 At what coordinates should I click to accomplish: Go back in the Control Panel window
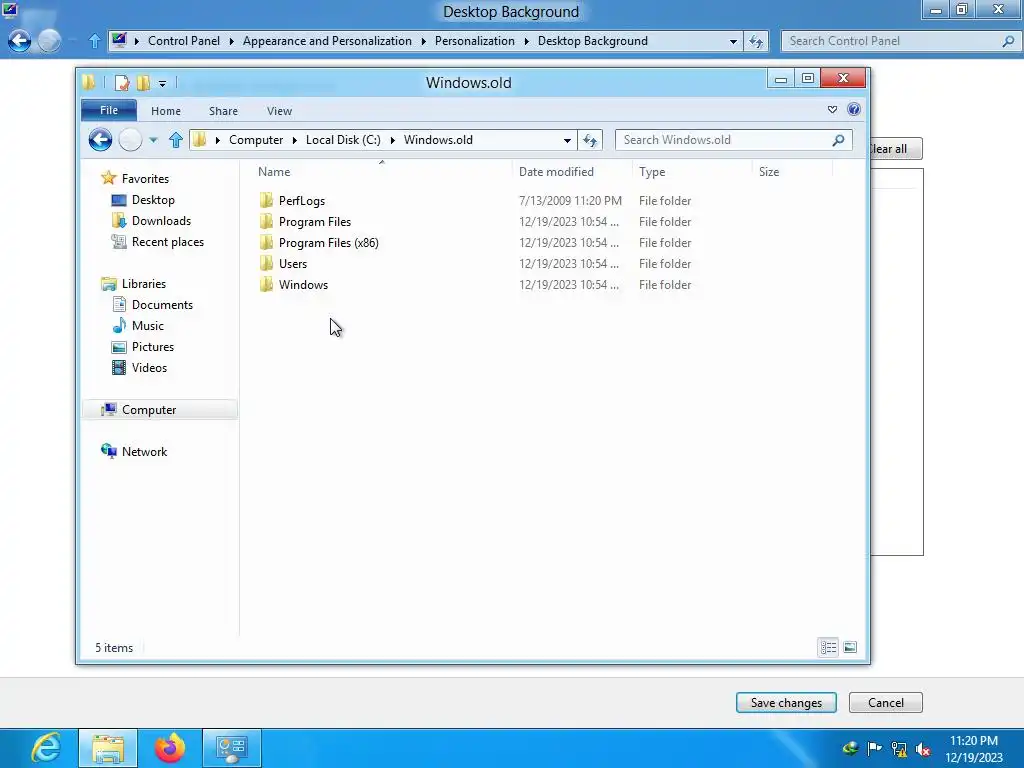pos(20,41)
